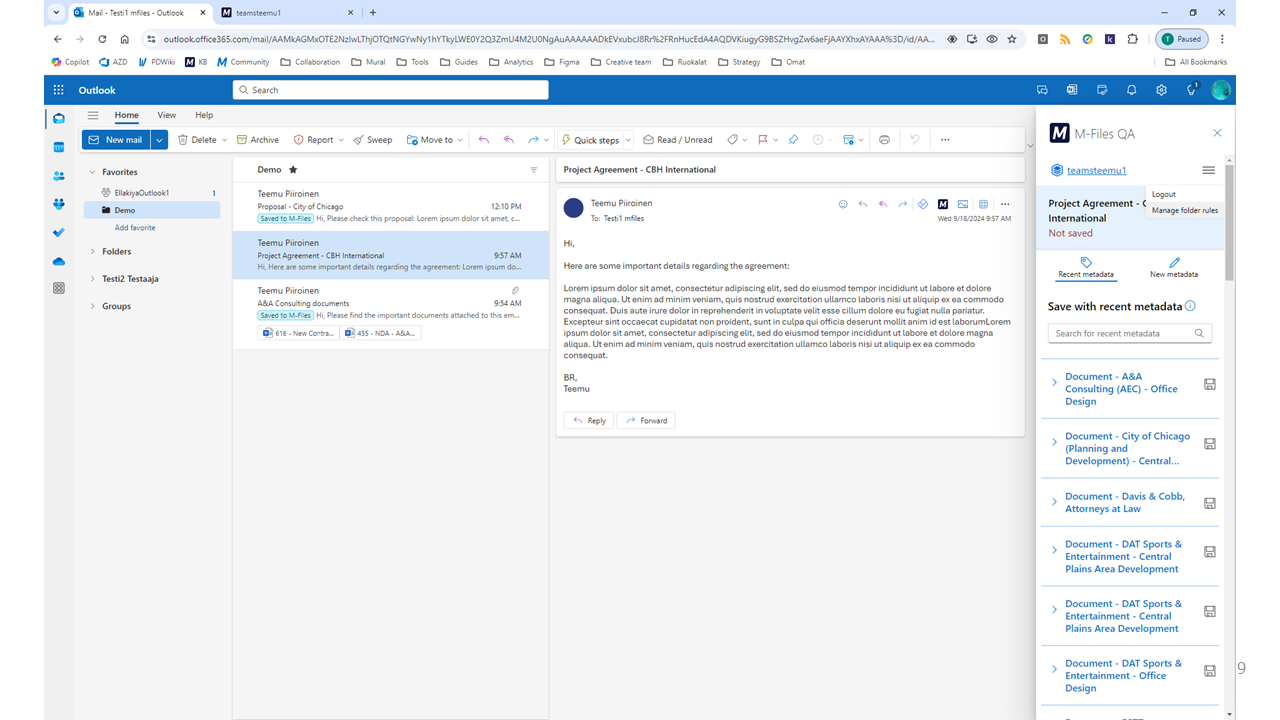
Task: Open the M-Files icon in message header
Action: pyautogui.click(x=943, y=204)
